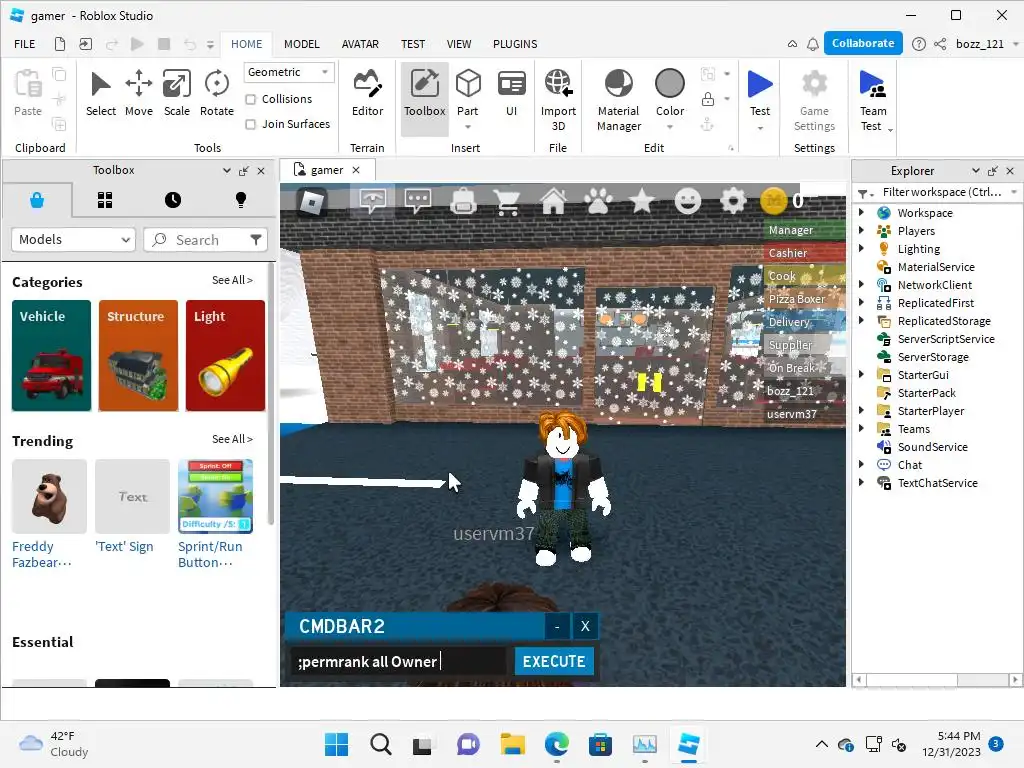Minimize the CMDBAR2 panel
The width and height of the screenshot is (1024, 768).
click(557, 626)
